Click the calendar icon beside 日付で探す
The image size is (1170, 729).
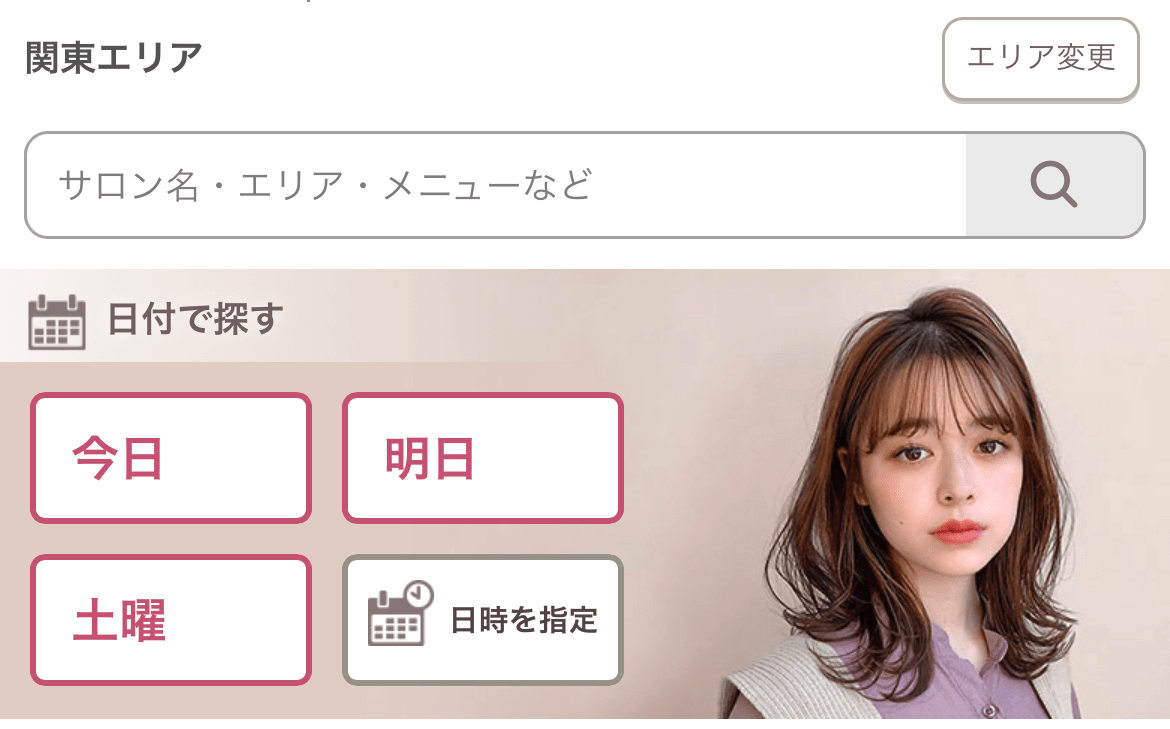coord(57,322)
